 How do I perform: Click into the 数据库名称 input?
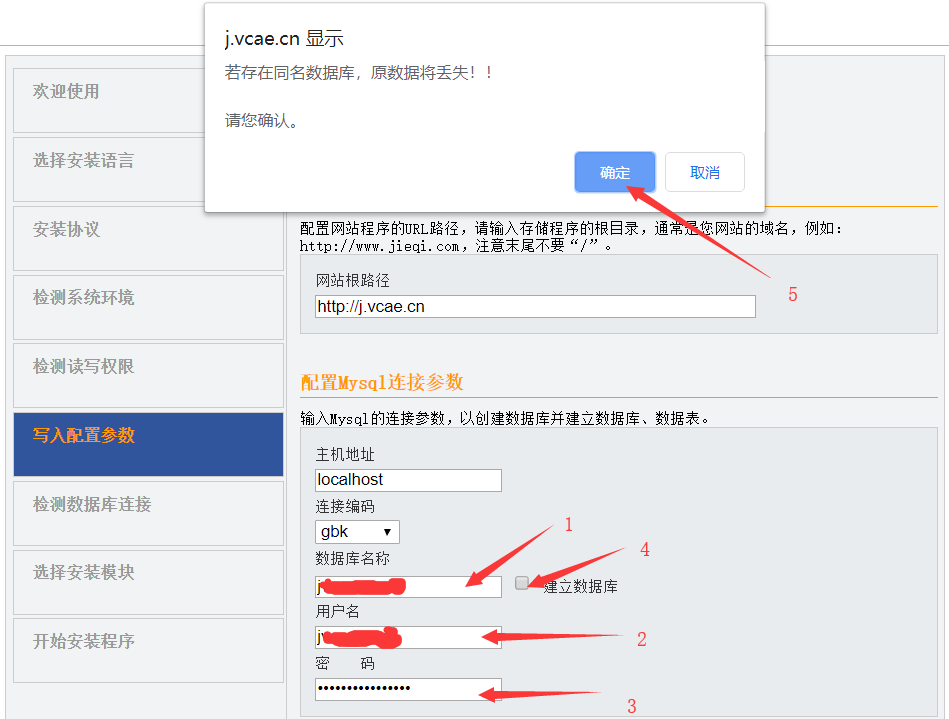[x=408, y=586]
